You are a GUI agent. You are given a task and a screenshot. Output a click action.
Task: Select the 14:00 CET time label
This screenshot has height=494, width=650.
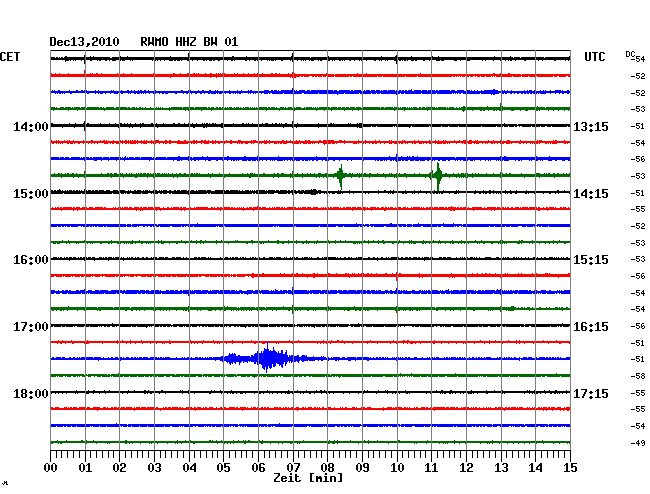pos(31,126)
